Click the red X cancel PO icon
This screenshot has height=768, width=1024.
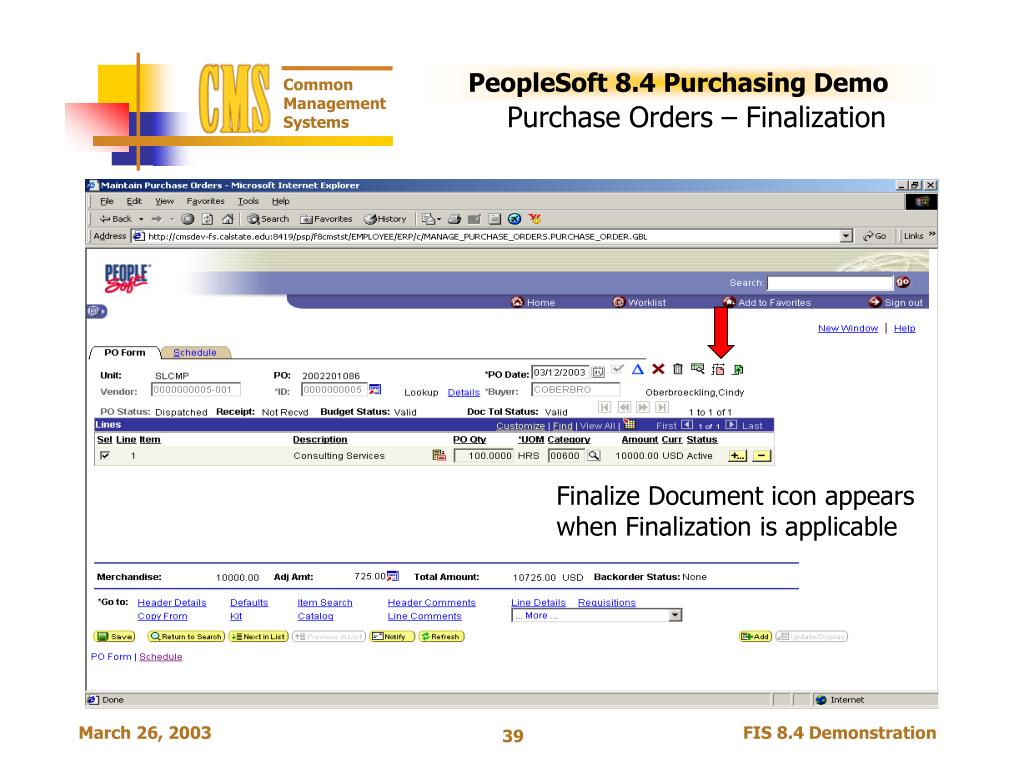pyautogui.click(x=658, y=369)
